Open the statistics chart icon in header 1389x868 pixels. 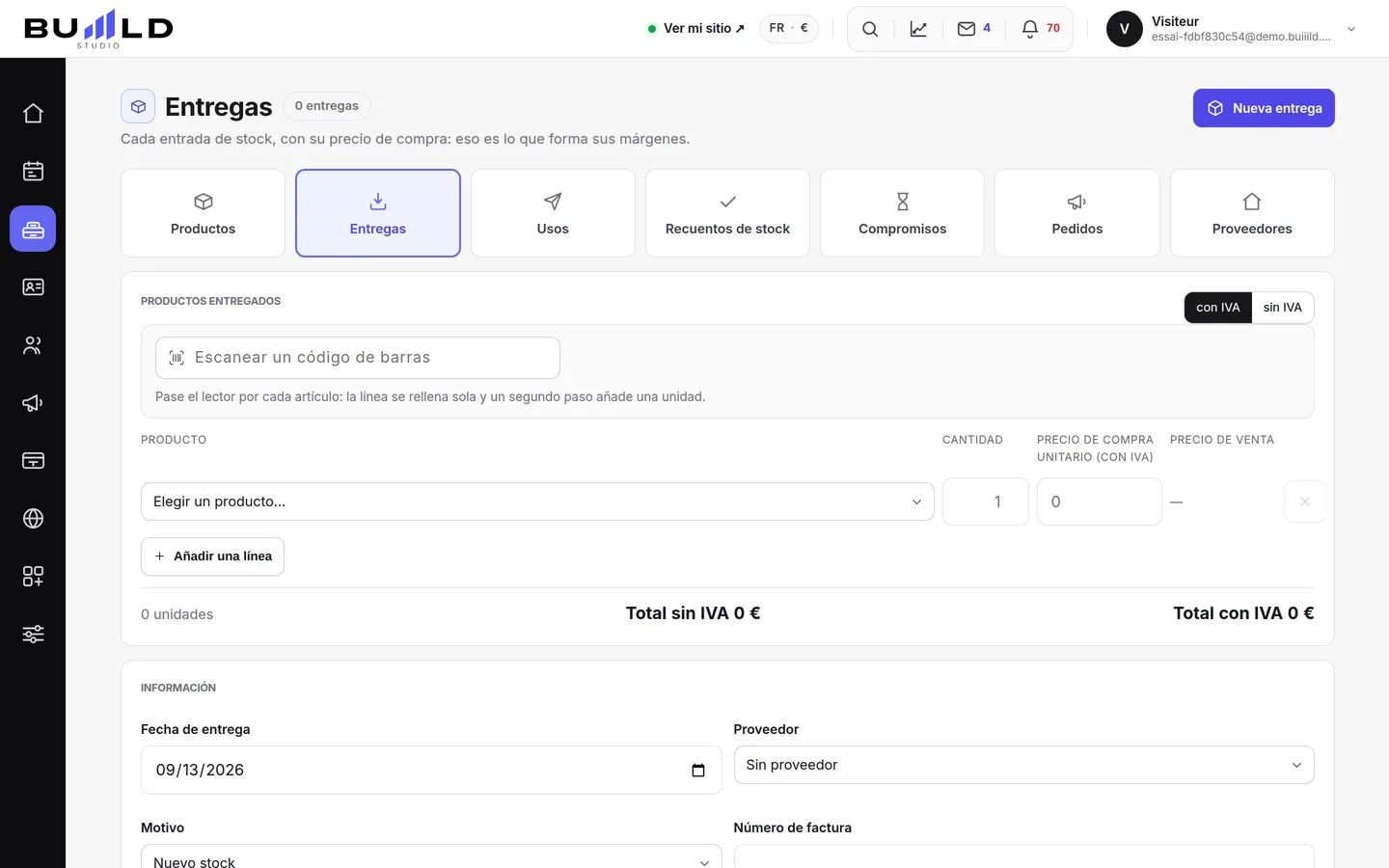click(918, 29)
